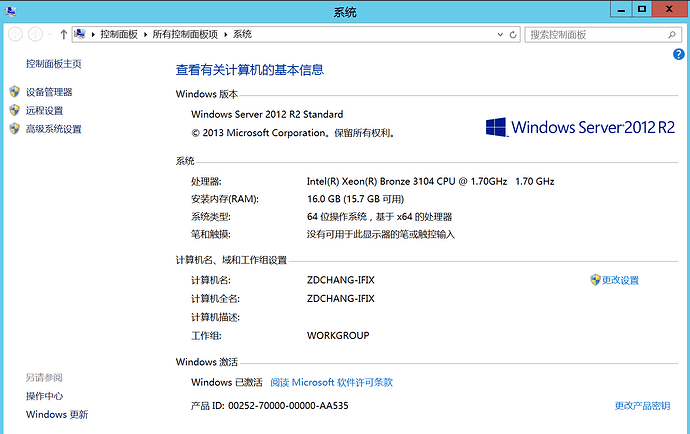Viewport: 690px width, 434px height.
Task: Expand the chevron after 控制面板 in breadcrumb
Action: coord(147,34)
